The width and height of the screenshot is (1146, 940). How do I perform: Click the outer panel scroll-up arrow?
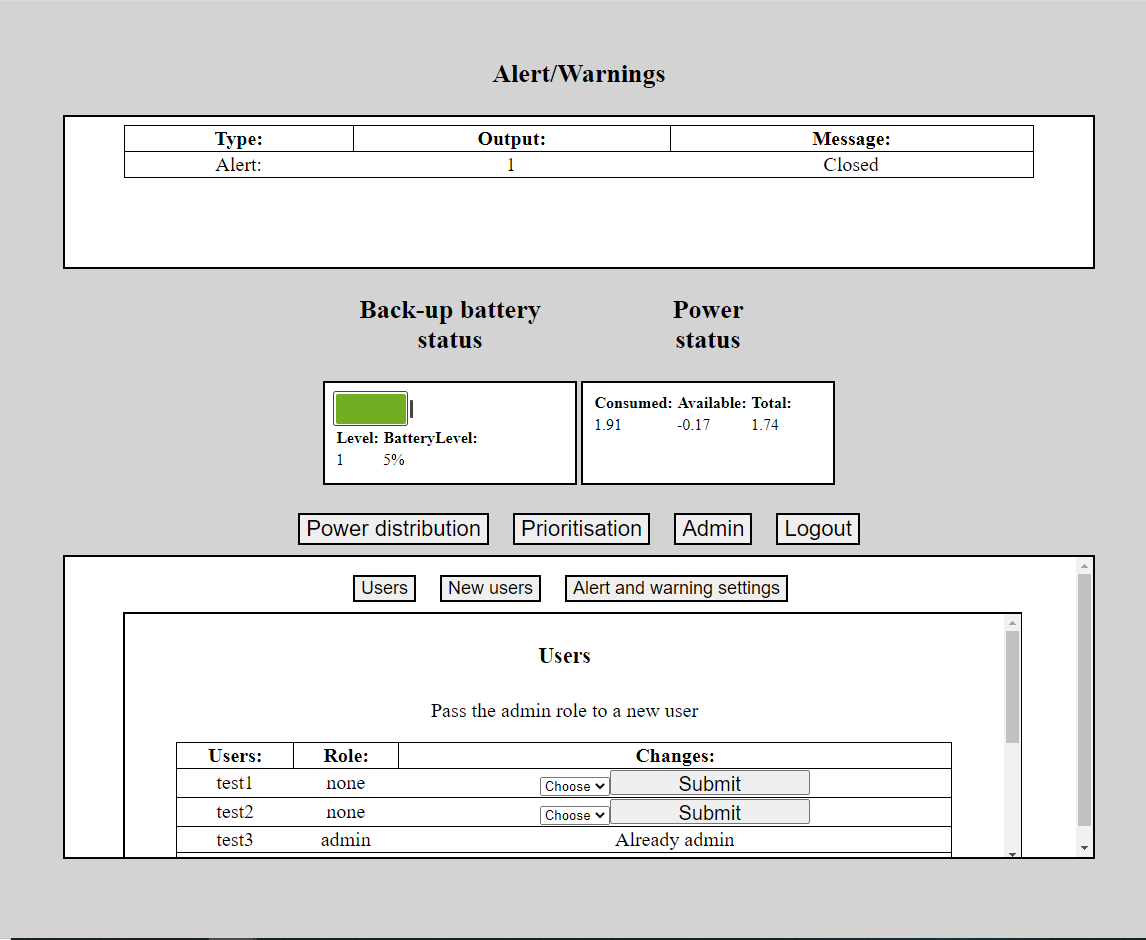pos(1084,566)
